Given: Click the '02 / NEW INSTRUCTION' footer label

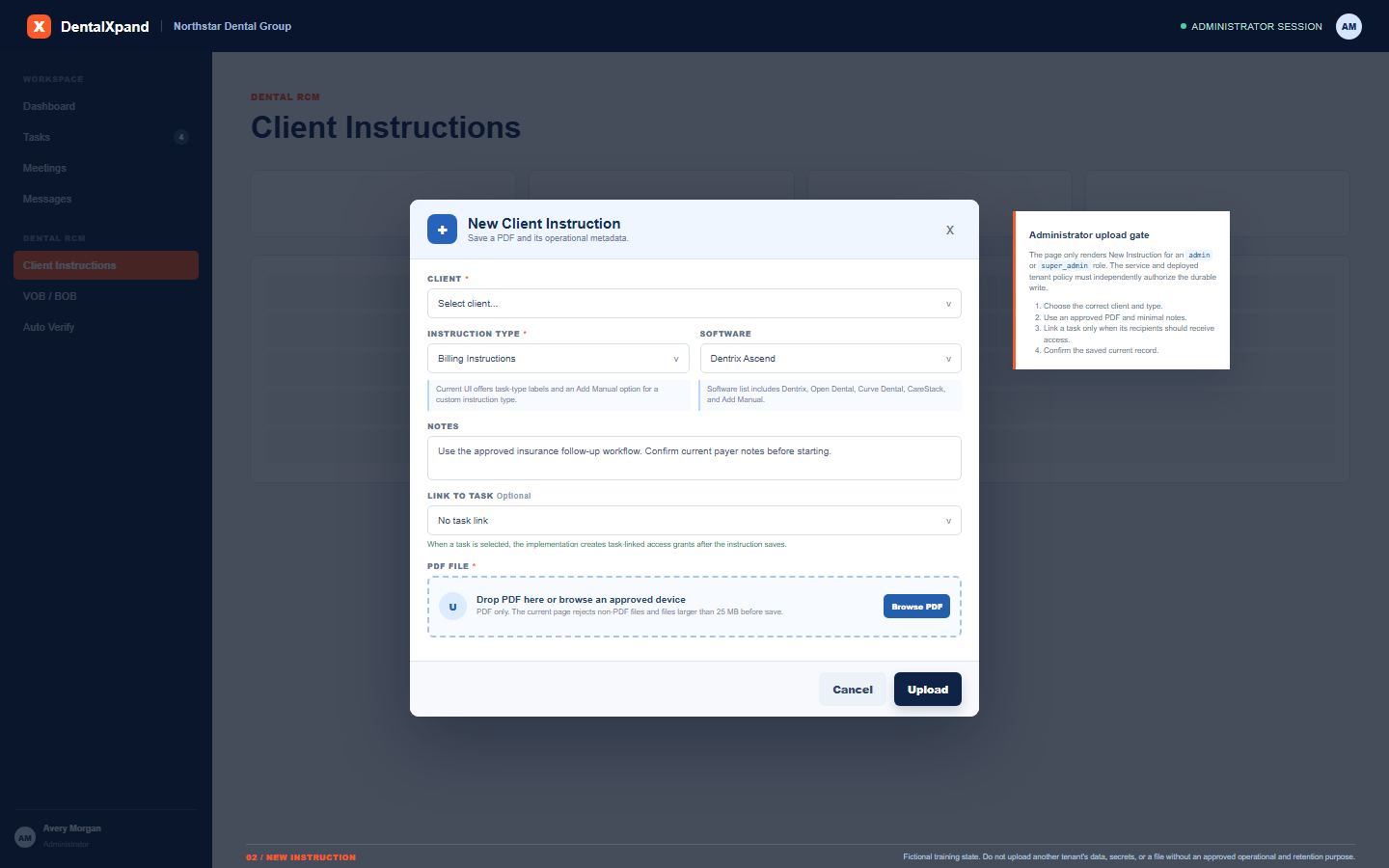Looking at the screenshot, I should click(301, 857).
